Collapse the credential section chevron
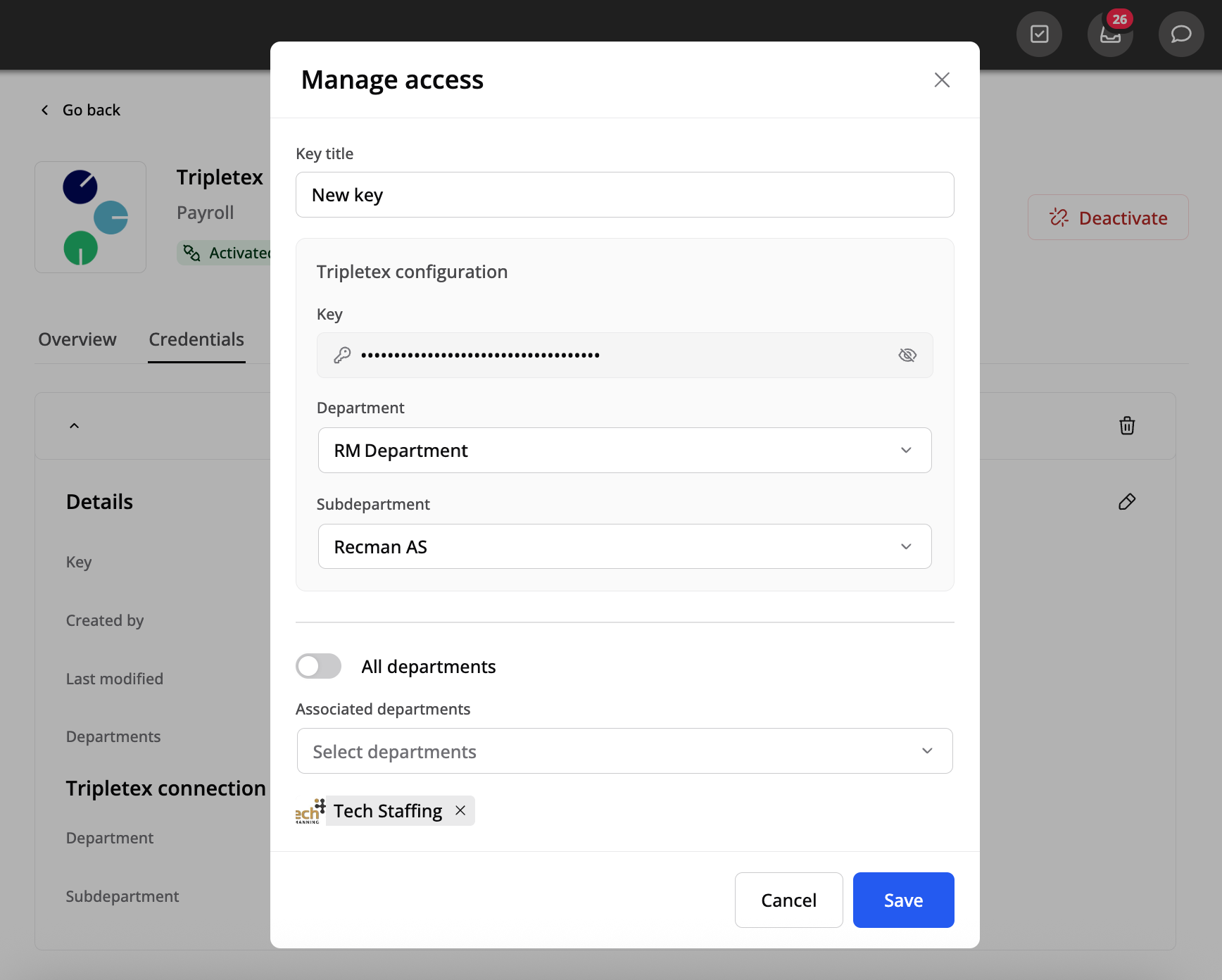The width and height of the screenshot is (1222, 980). [x=74, y=426]
